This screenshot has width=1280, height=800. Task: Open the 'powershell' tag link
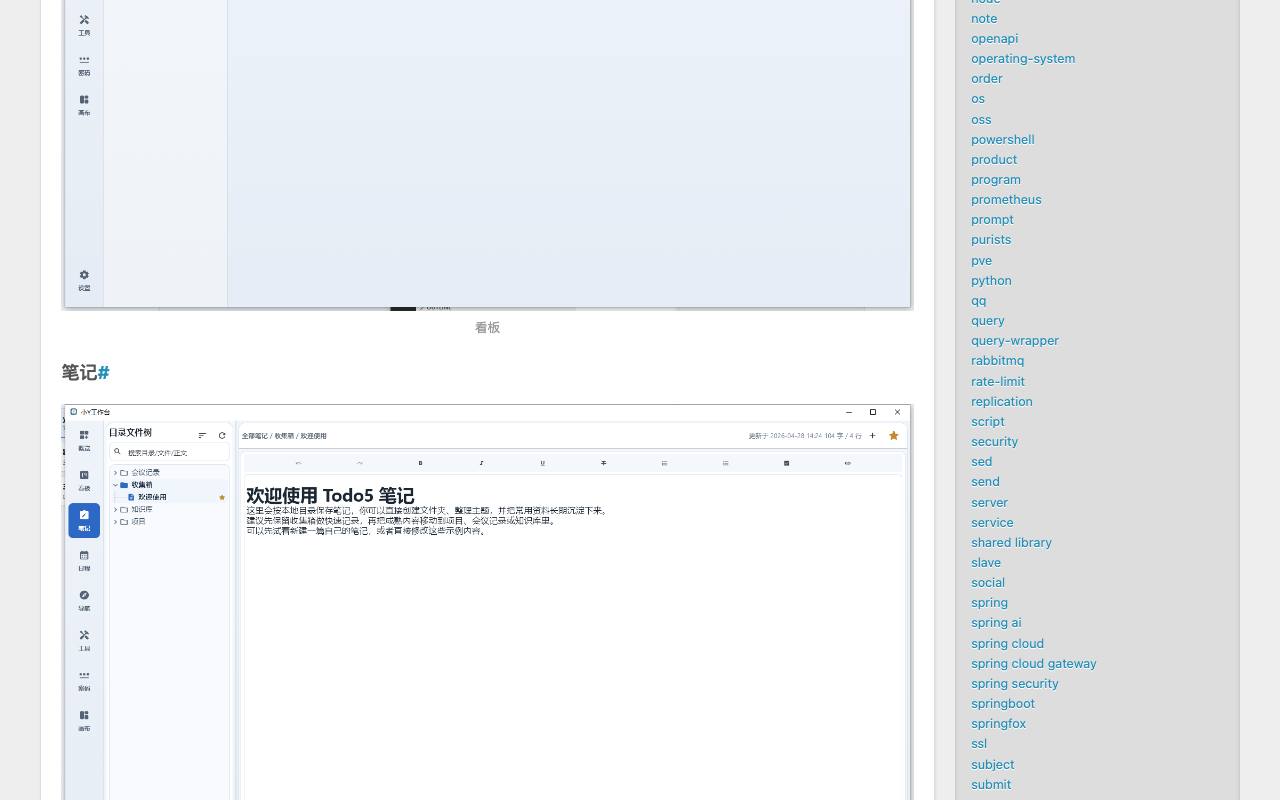tap(1002, 139)
